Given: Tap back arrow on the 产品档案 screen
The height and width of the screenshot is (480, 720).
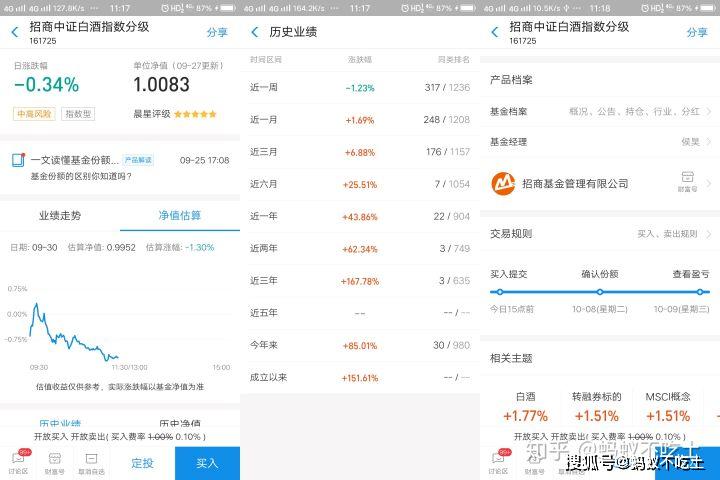Looking at the screenshot, I should [x=495, y=32].
